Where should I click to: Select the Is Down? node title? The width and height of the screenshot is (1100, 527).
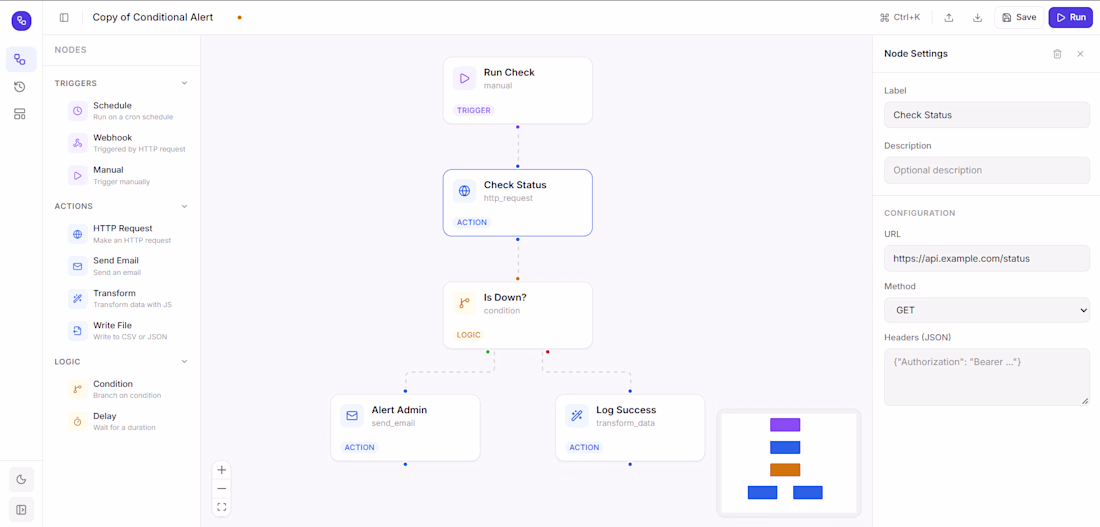(505, 297)
